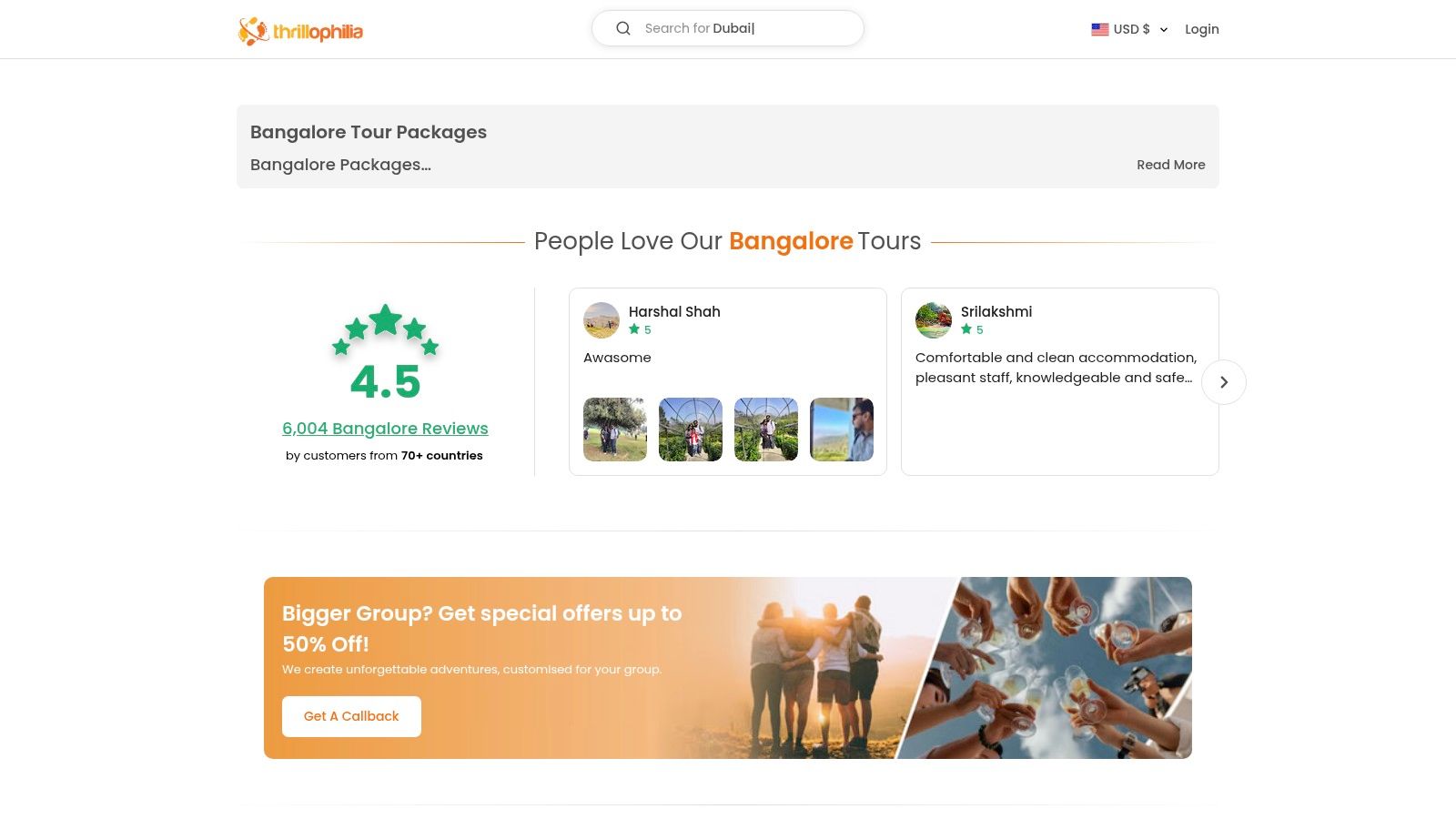Open the currency selector dropdown
The height and width of the screenshot is (819, 1456).
tap(1163, 29)
